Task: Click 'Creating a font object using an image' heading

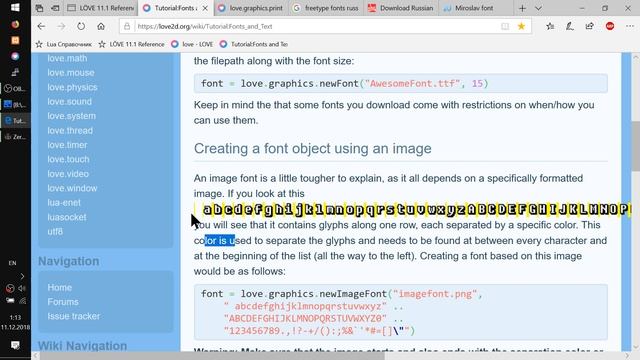Action: [x=312, y=149]
